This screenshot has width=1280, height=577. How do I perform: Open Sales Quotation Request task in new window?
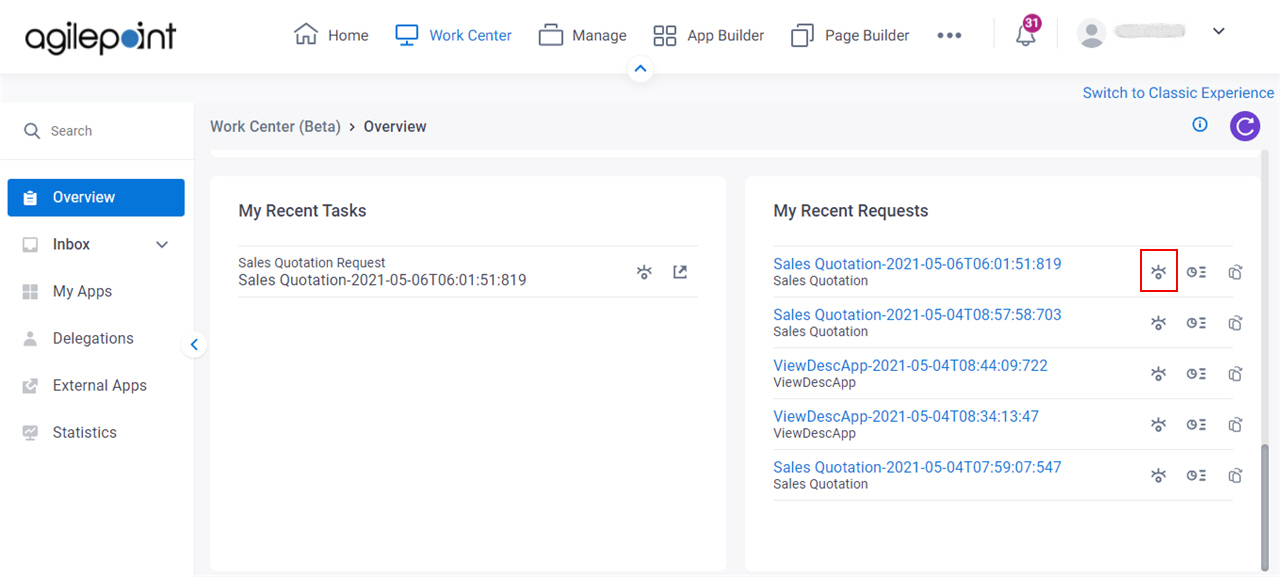pyautogui.click(x=680, y=272)
